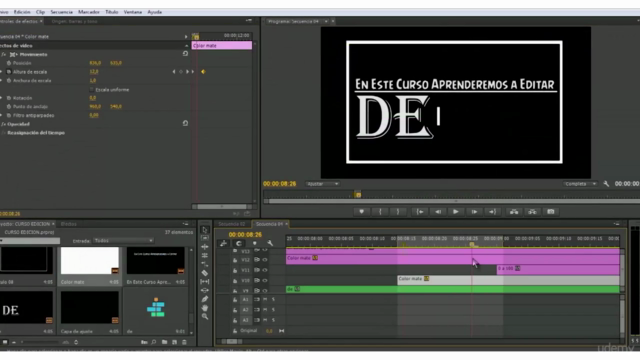Toggle timeline Snap magnet button
This screenshot has width=640, height=360.
coord(239,243)
